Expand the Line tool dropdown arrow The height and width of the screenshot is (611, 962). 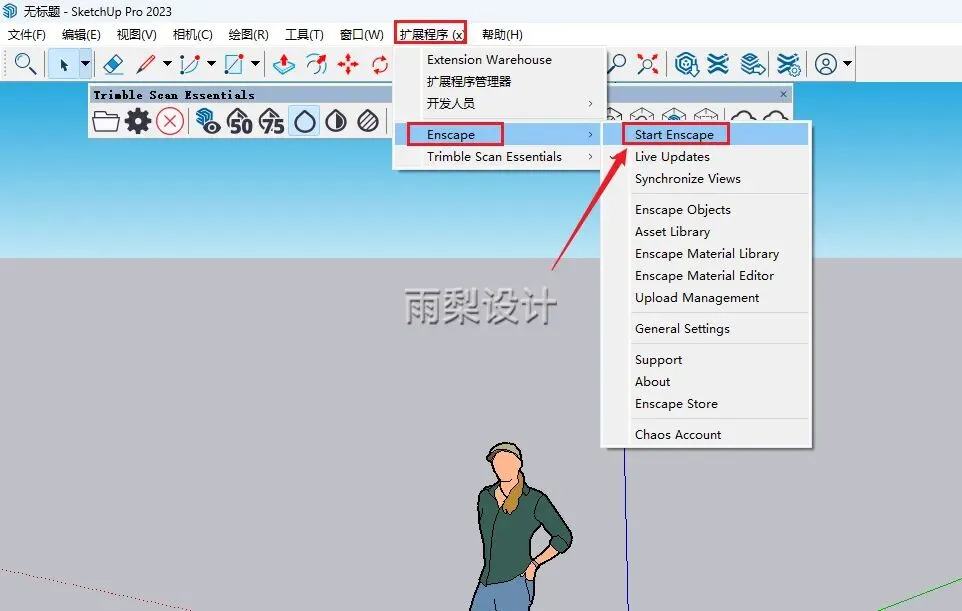(x=167, y=64)
